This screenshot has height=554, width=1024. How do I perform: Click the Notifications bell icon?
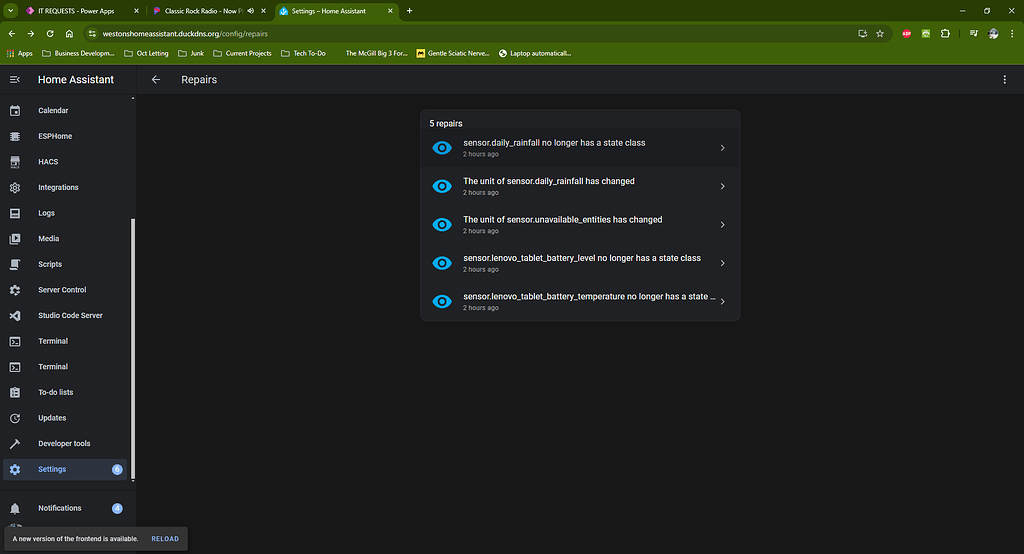(15, 509)
